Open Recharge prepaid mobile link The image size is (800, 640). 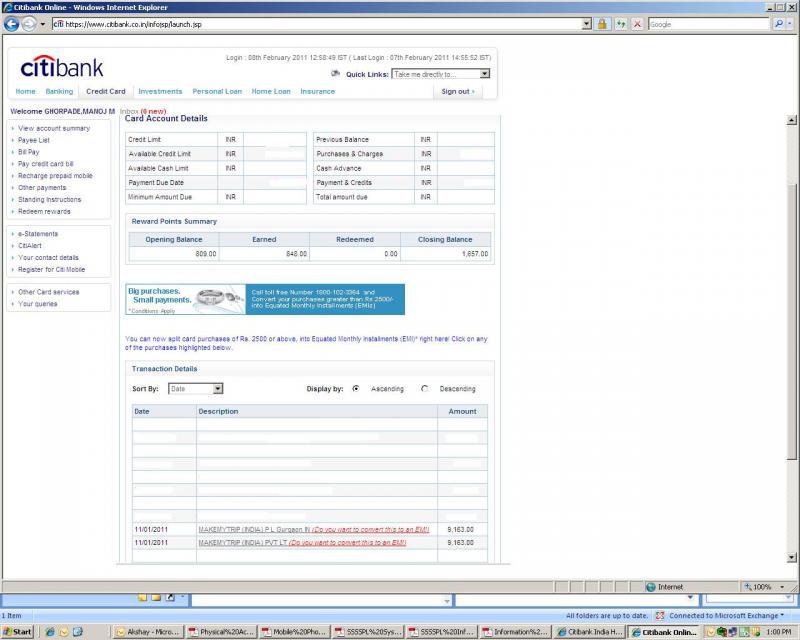pyautogui.click(x=55, y=176)
